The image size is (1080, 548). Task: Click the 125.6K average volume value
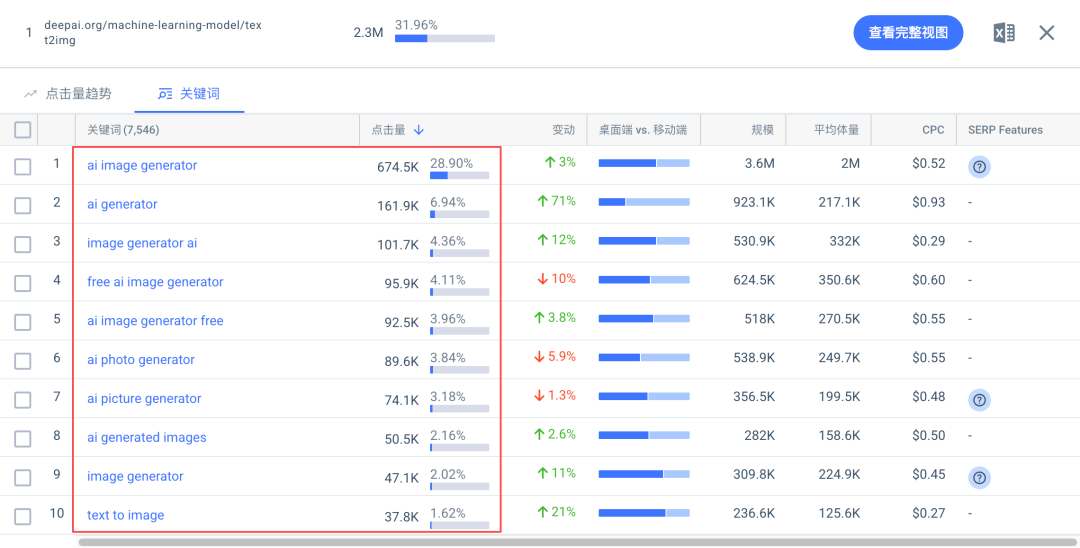[x=837, y=514]
